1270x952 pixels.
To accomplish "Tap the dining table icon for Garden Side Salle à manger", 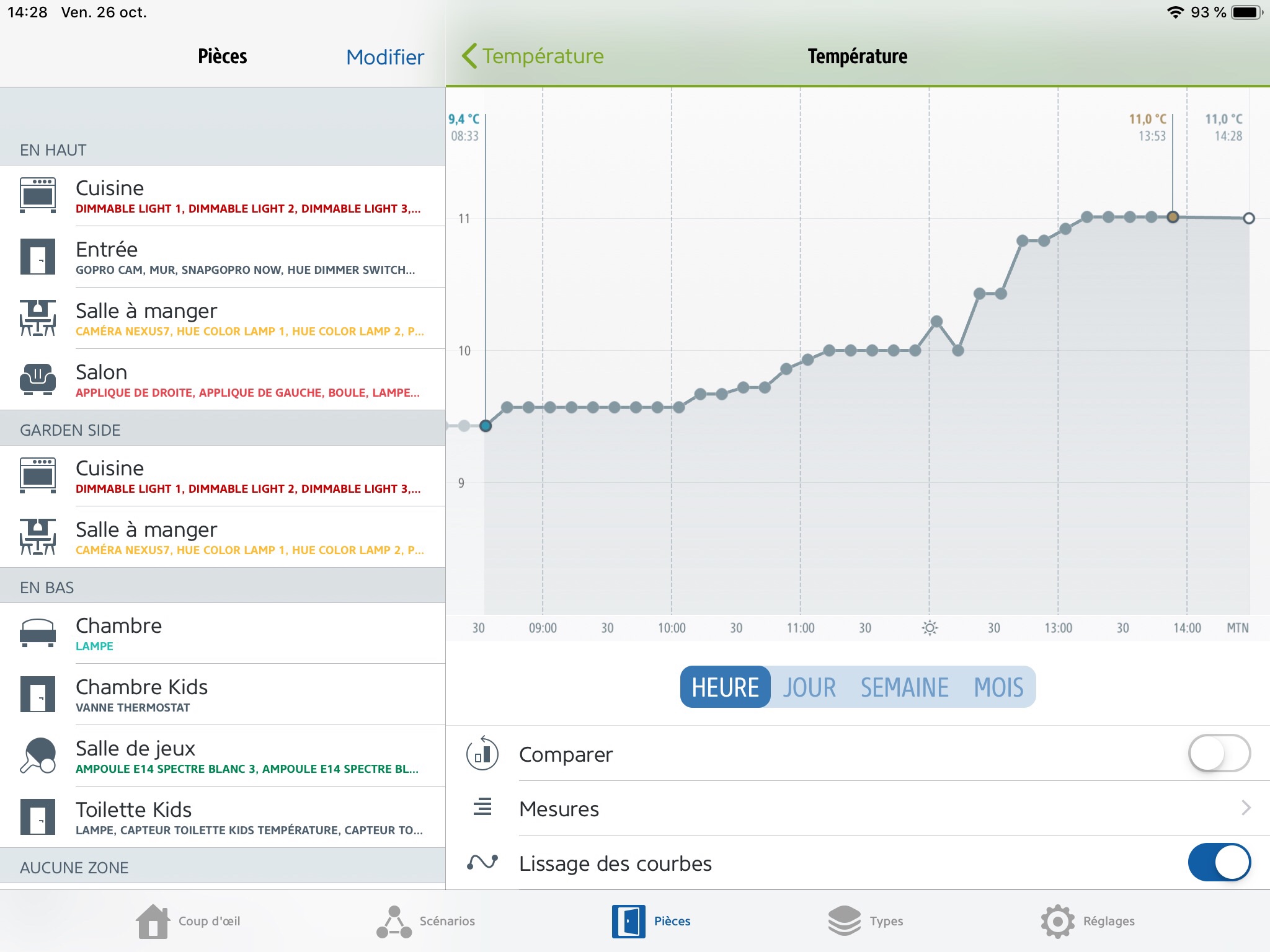I will pyautogui.click(x=38, y=537).
